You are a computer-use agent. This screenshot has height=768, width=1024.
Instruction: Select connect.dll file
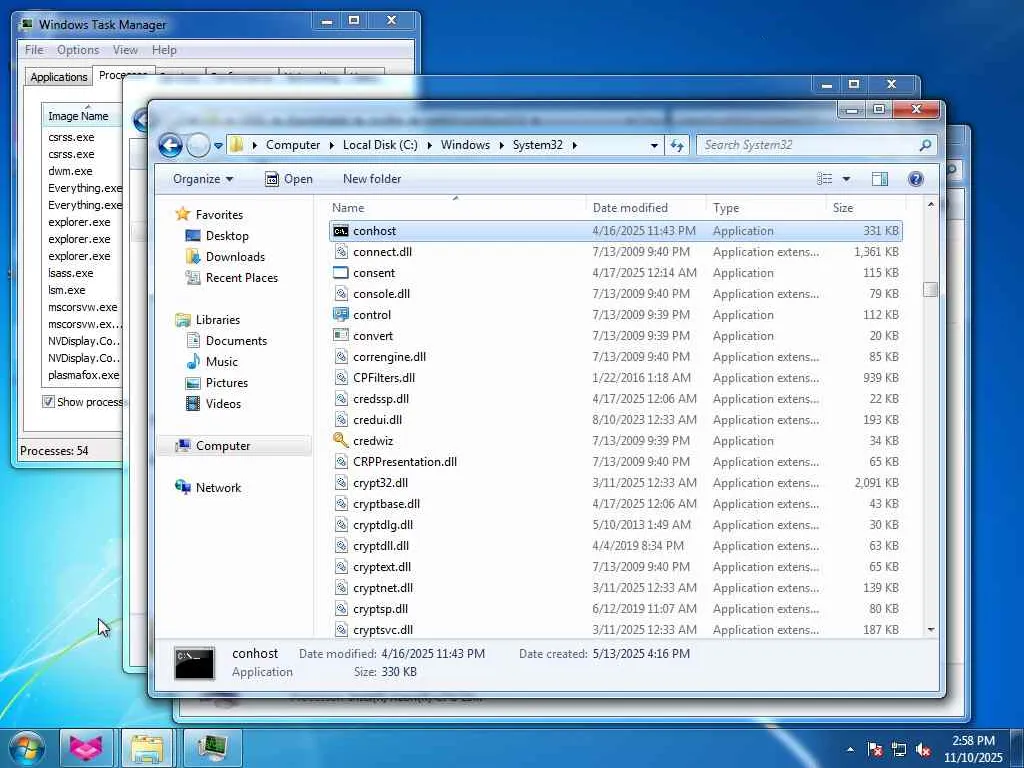click(382, 251)
